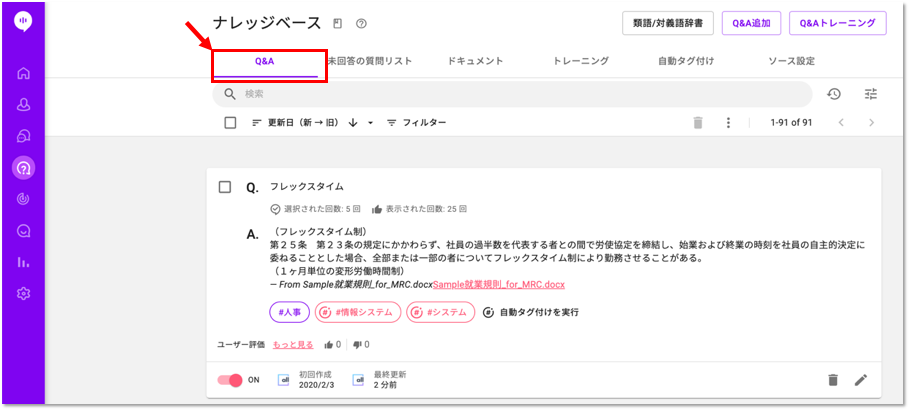The width and height of the screenshot is (910, 411).
Task: Click the ナレッジベース page title
Action: (266, 23)
